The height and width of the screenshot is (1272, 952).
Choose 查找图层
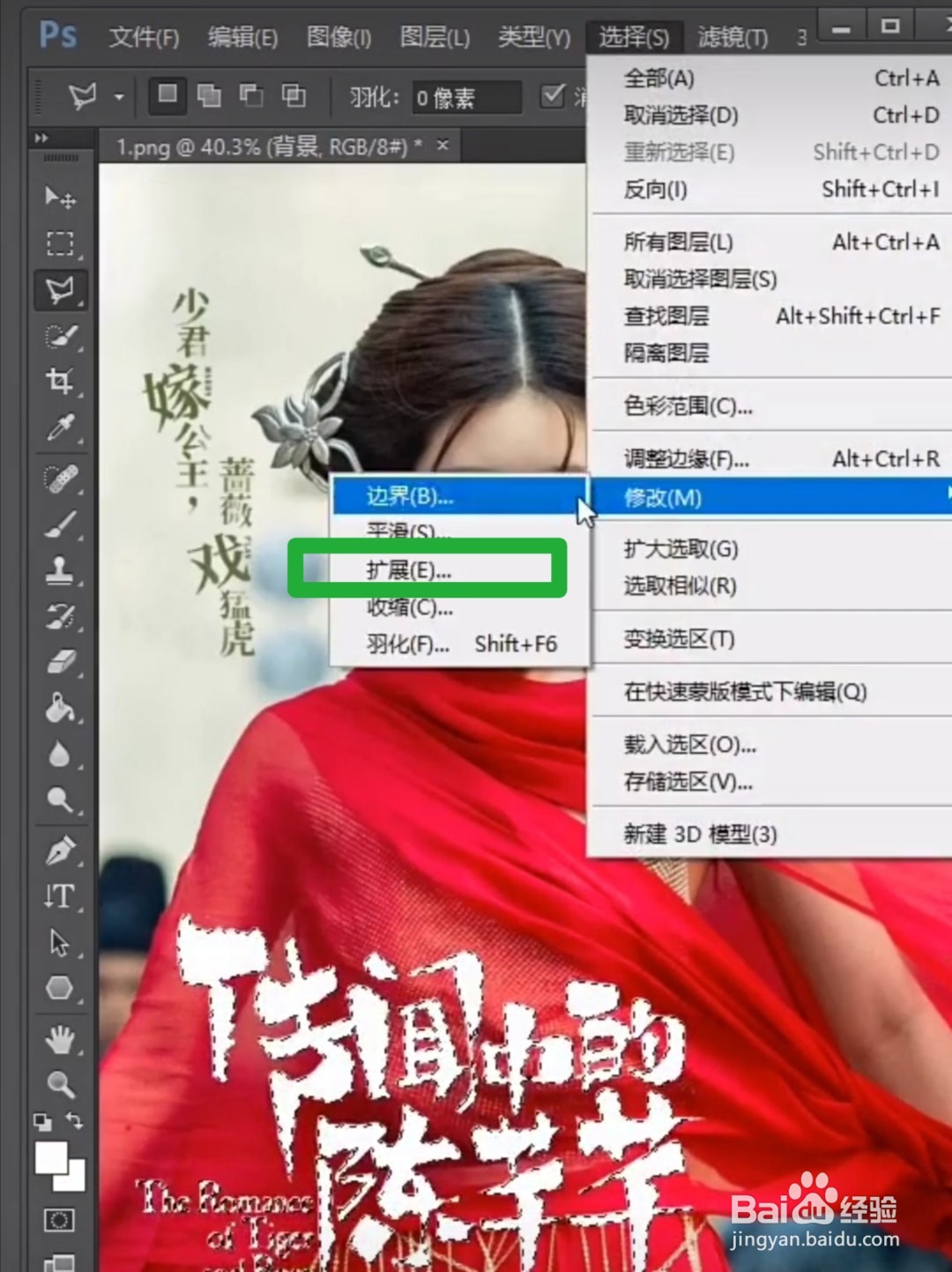coord(770,316)
